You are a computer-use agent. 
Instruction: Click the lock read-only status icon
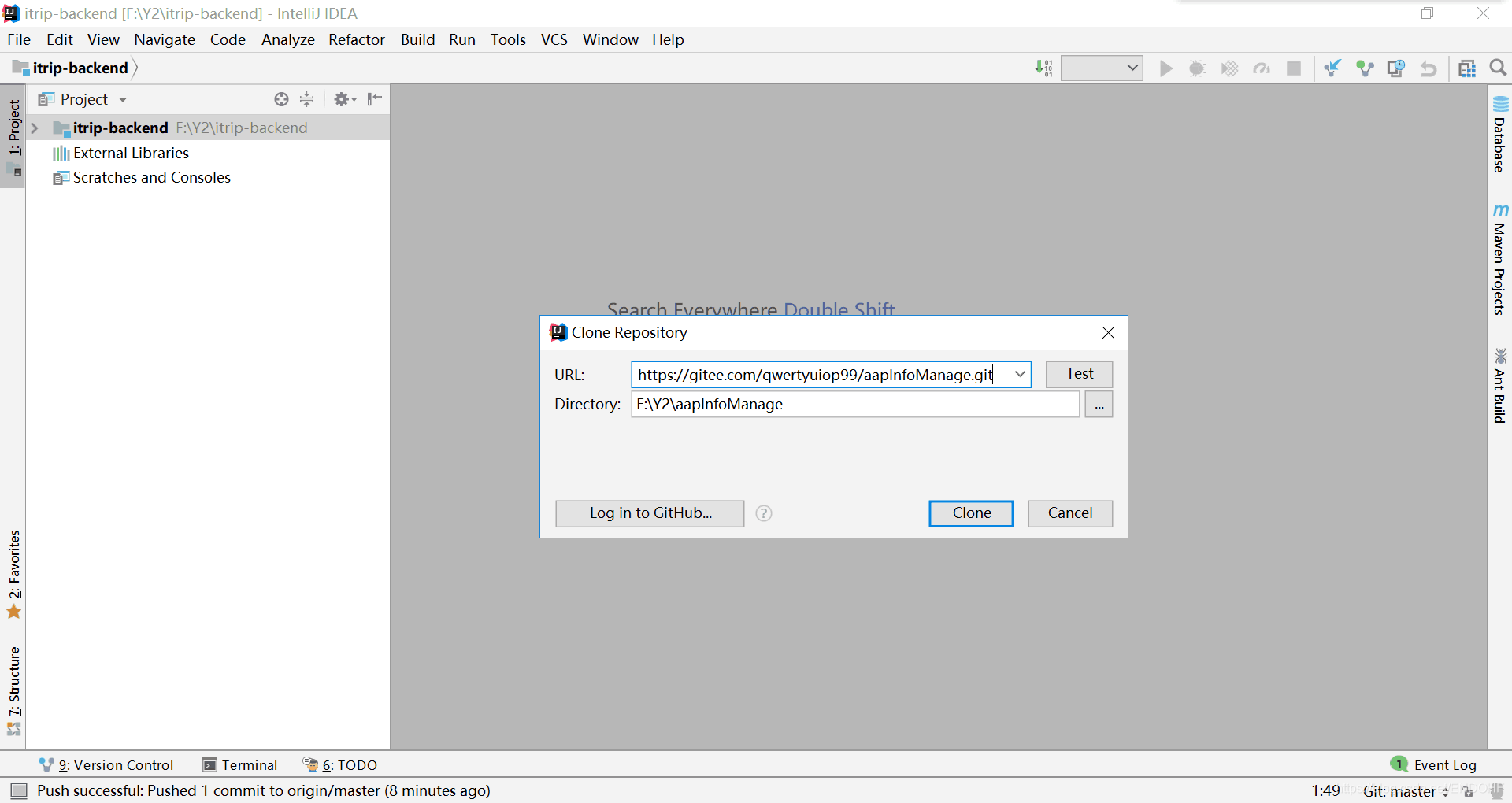coord(1468,792)
